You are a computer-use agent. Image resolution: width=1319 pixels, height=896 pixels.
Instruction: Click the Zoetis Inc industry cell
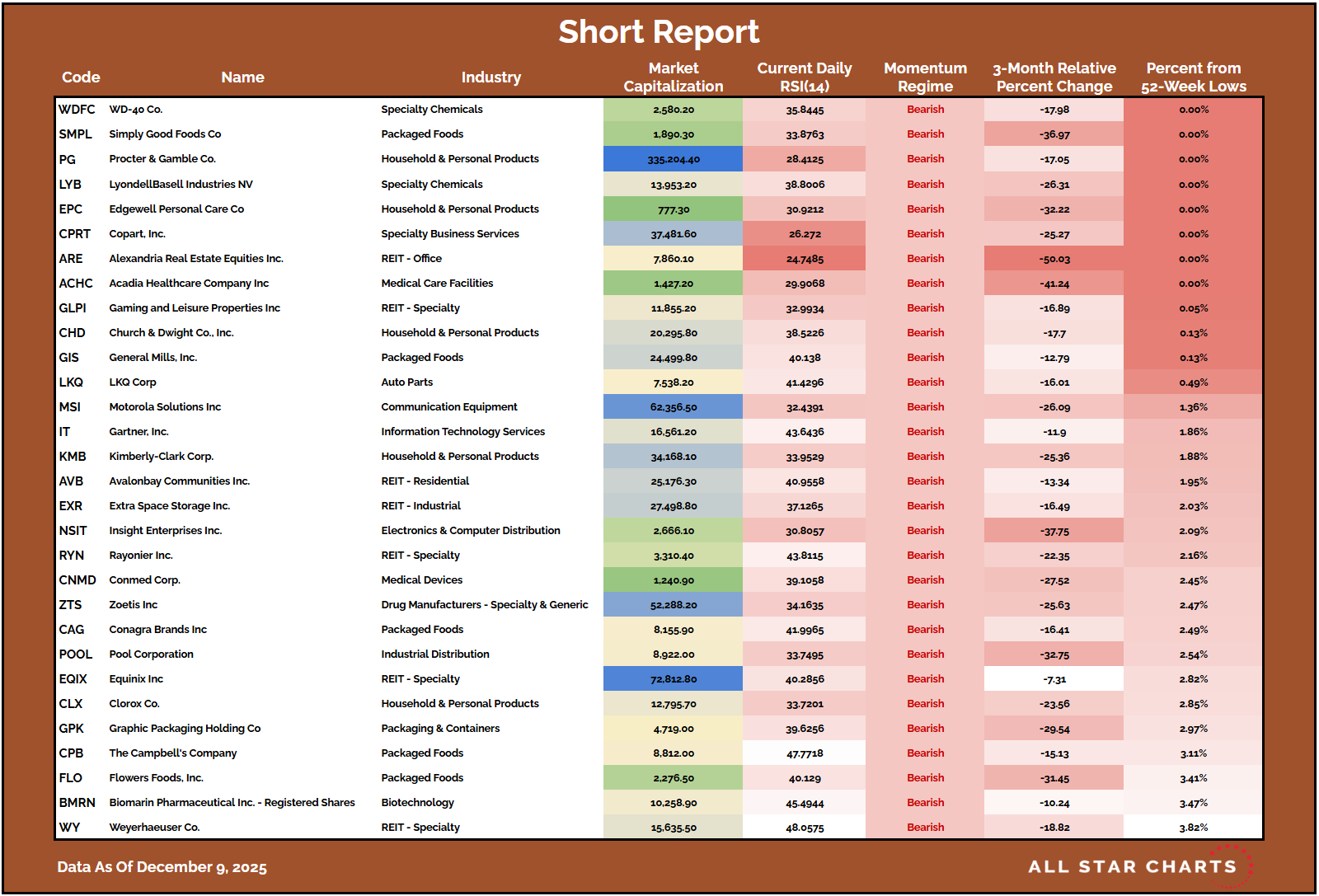pyautogui.click(x=484, y=605)
